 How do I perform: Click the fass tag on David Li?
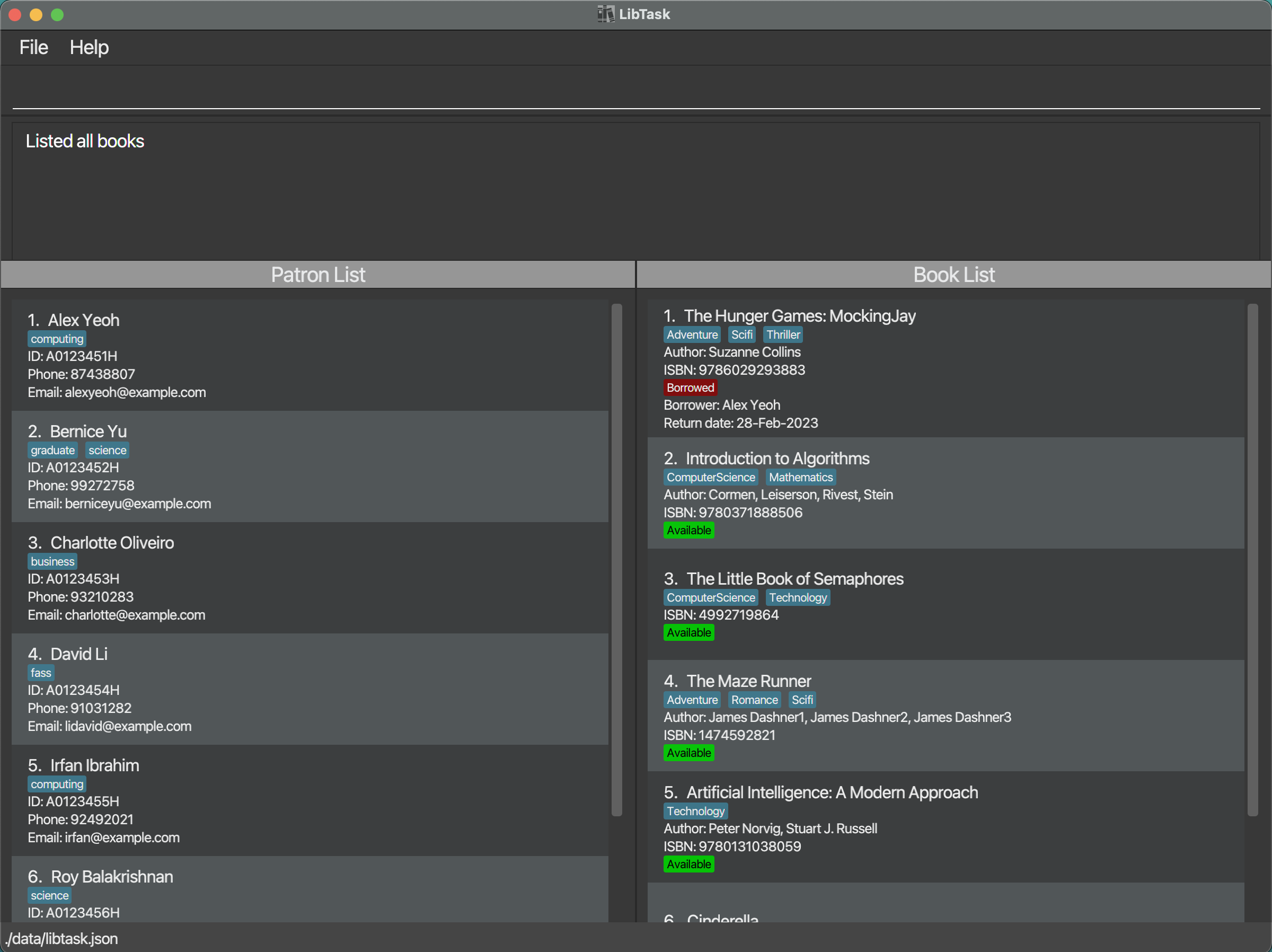tap(41, 673)
